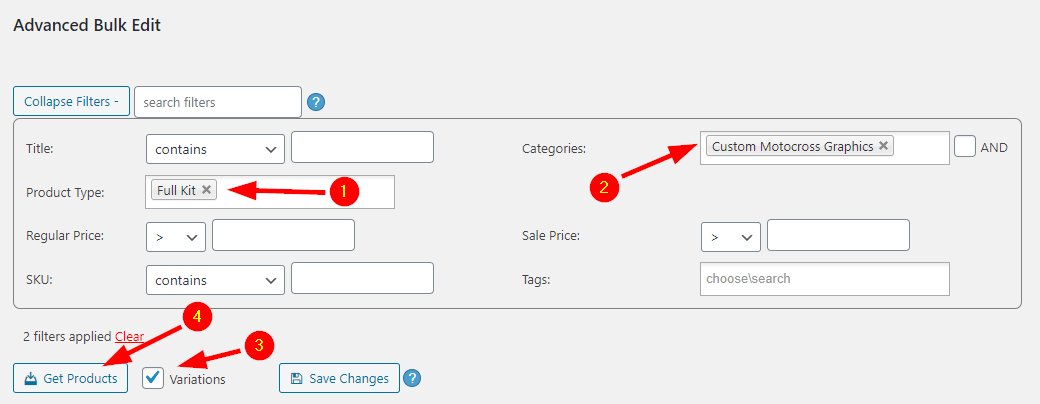Remove the Custom Motocross Graphics category tag
Image resolution: width=1040 pixels, height=404 pixels.
[x=883, y=146]
